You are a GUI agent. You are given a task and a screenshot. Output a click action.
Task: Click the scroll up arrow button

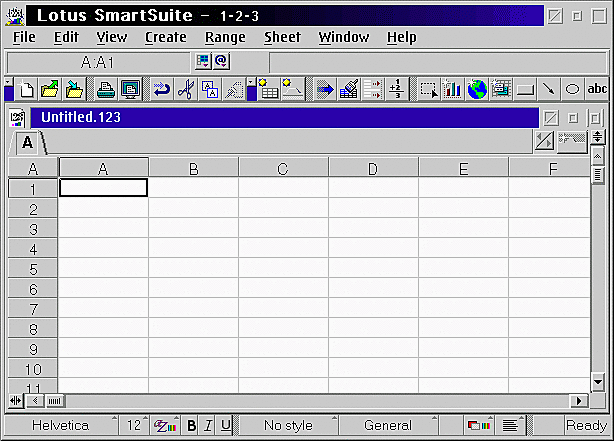point(598,156)
